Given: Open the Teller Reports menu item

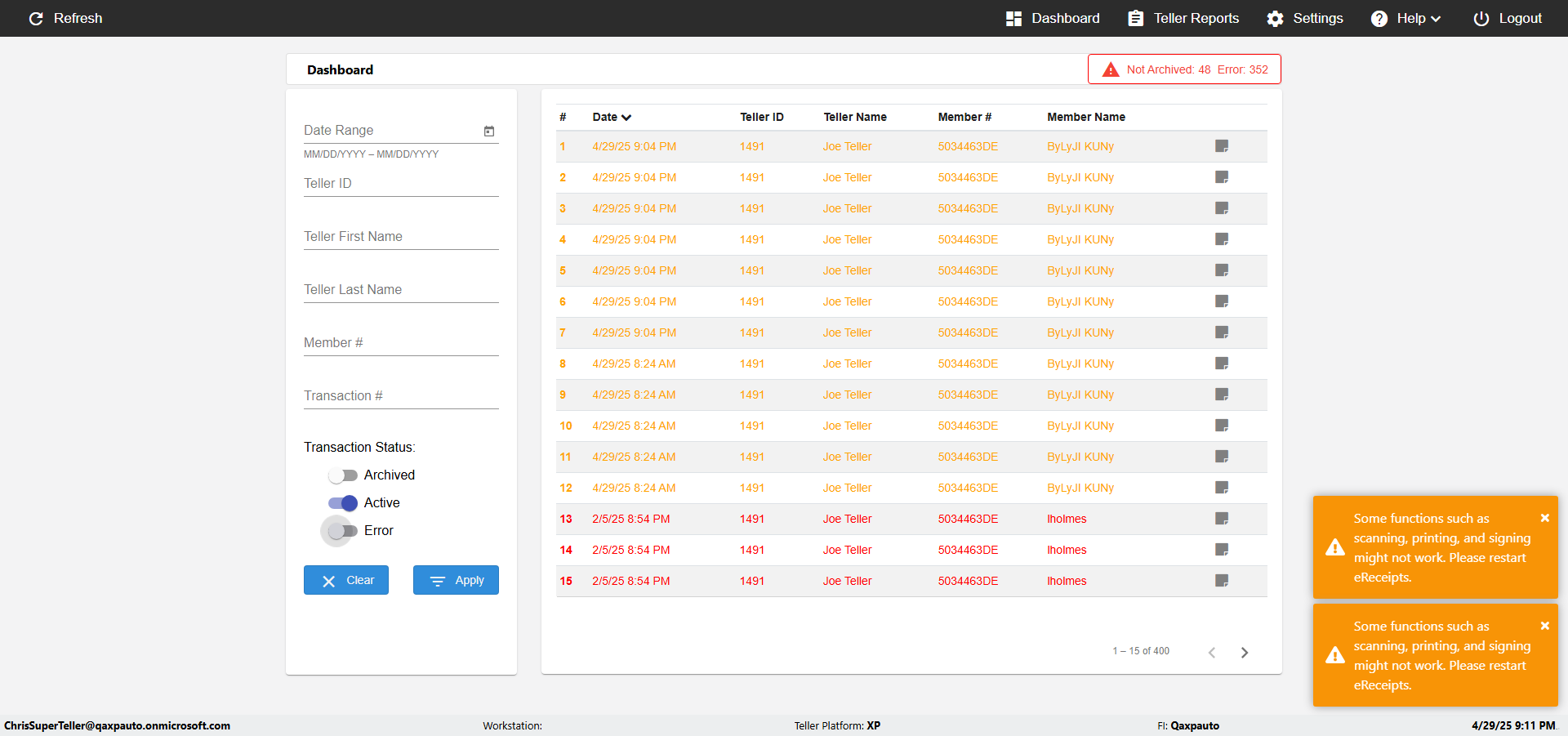Looking at the screenshot, I should [x=1183, y=18].
